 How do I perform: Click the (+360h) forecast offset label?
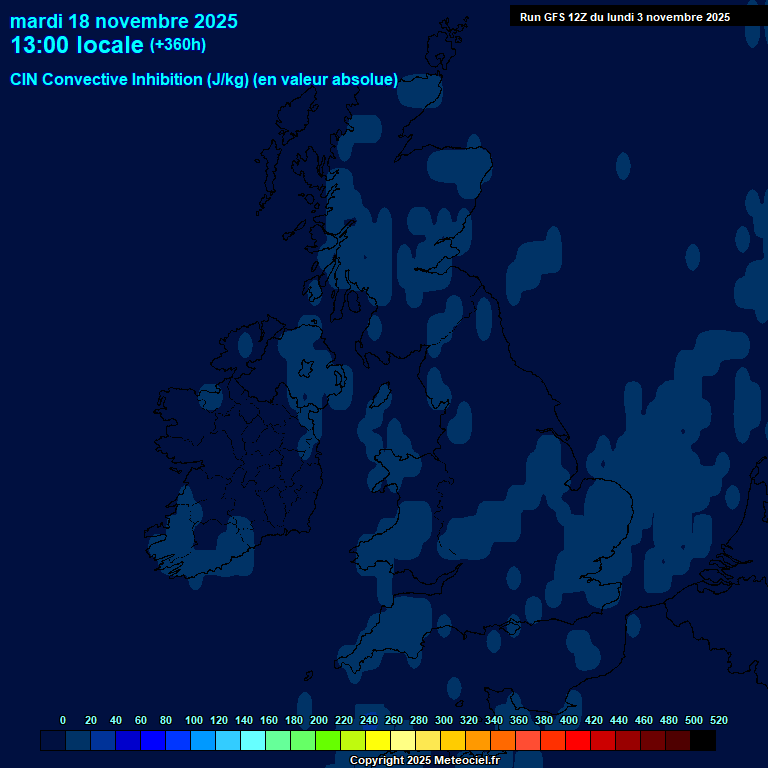[178, 45]
